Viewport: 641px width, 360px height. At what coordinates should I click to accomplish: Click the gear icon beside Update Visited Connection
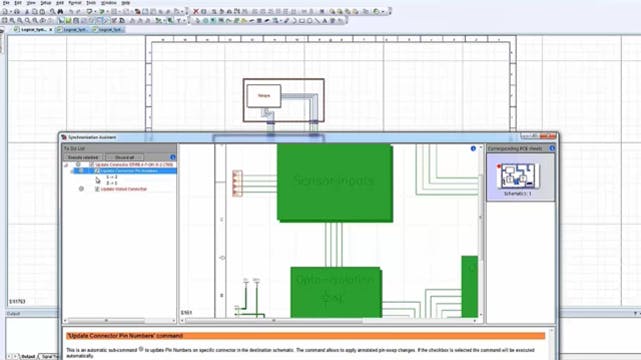pos(81,189)
